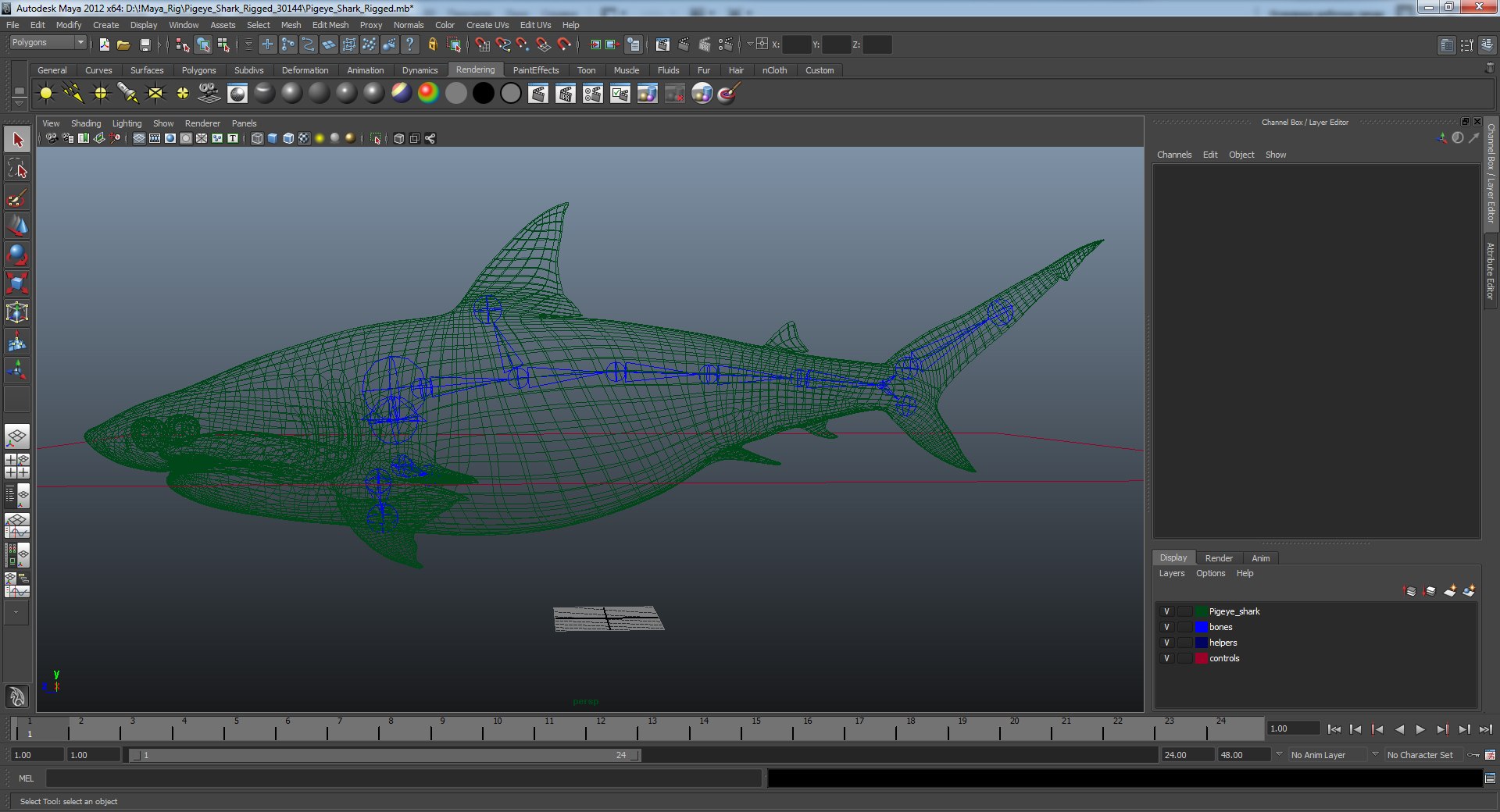Toggle visibility V of controls layer
1500x812 pixels.
1166,658
